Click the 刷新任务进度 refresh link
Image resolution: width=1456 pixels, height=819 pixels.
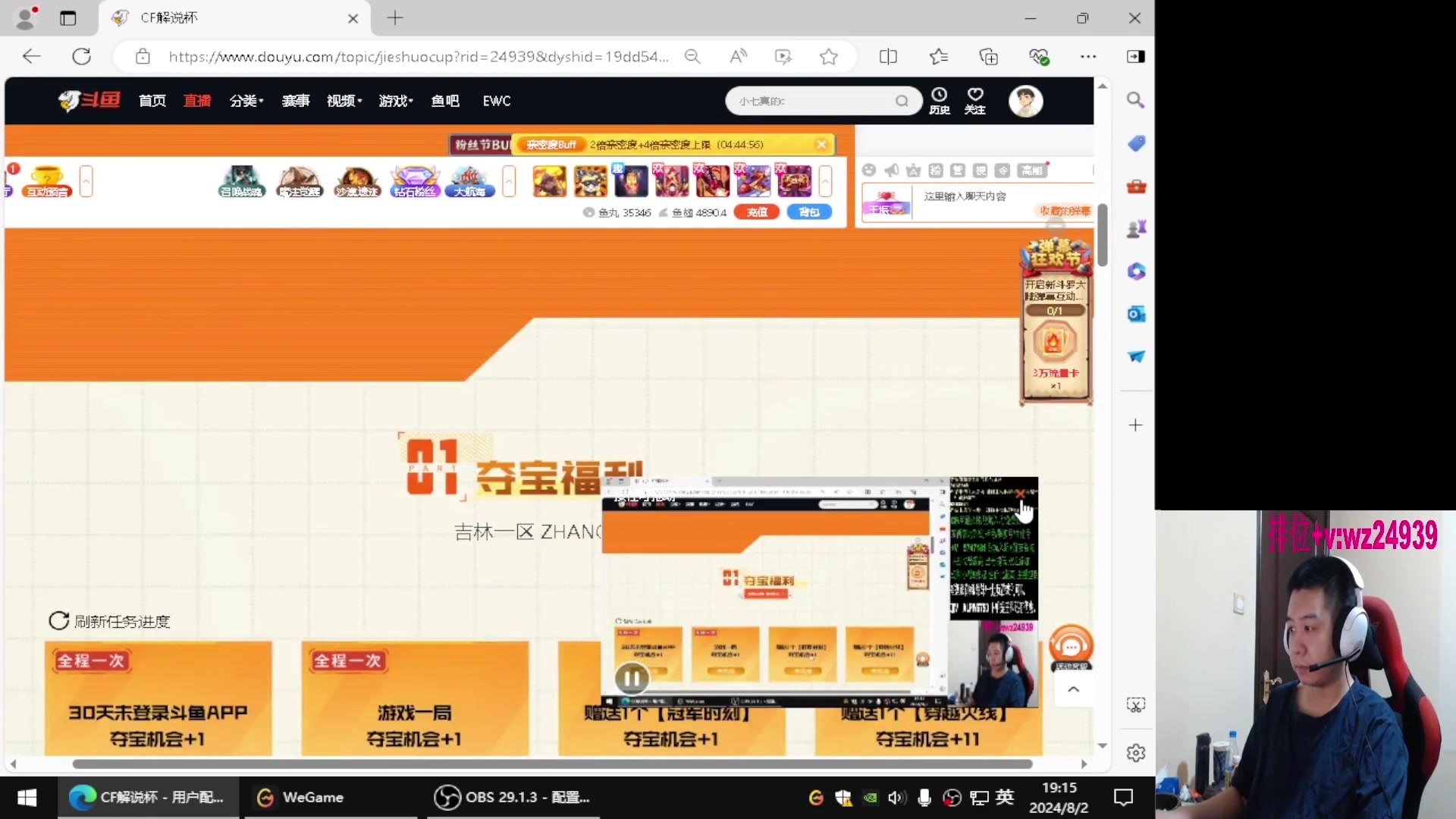108,621
